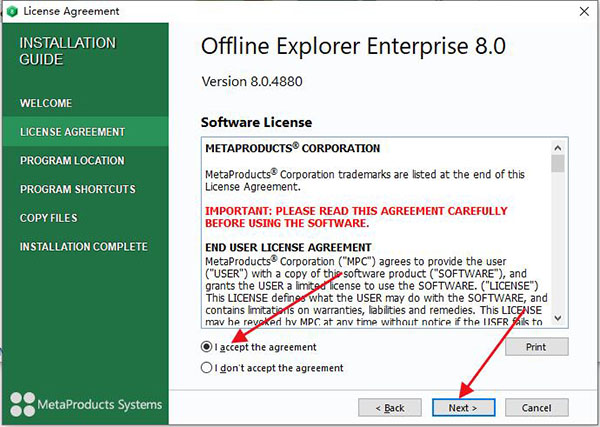Print the license agreement

tap(536, 347)
